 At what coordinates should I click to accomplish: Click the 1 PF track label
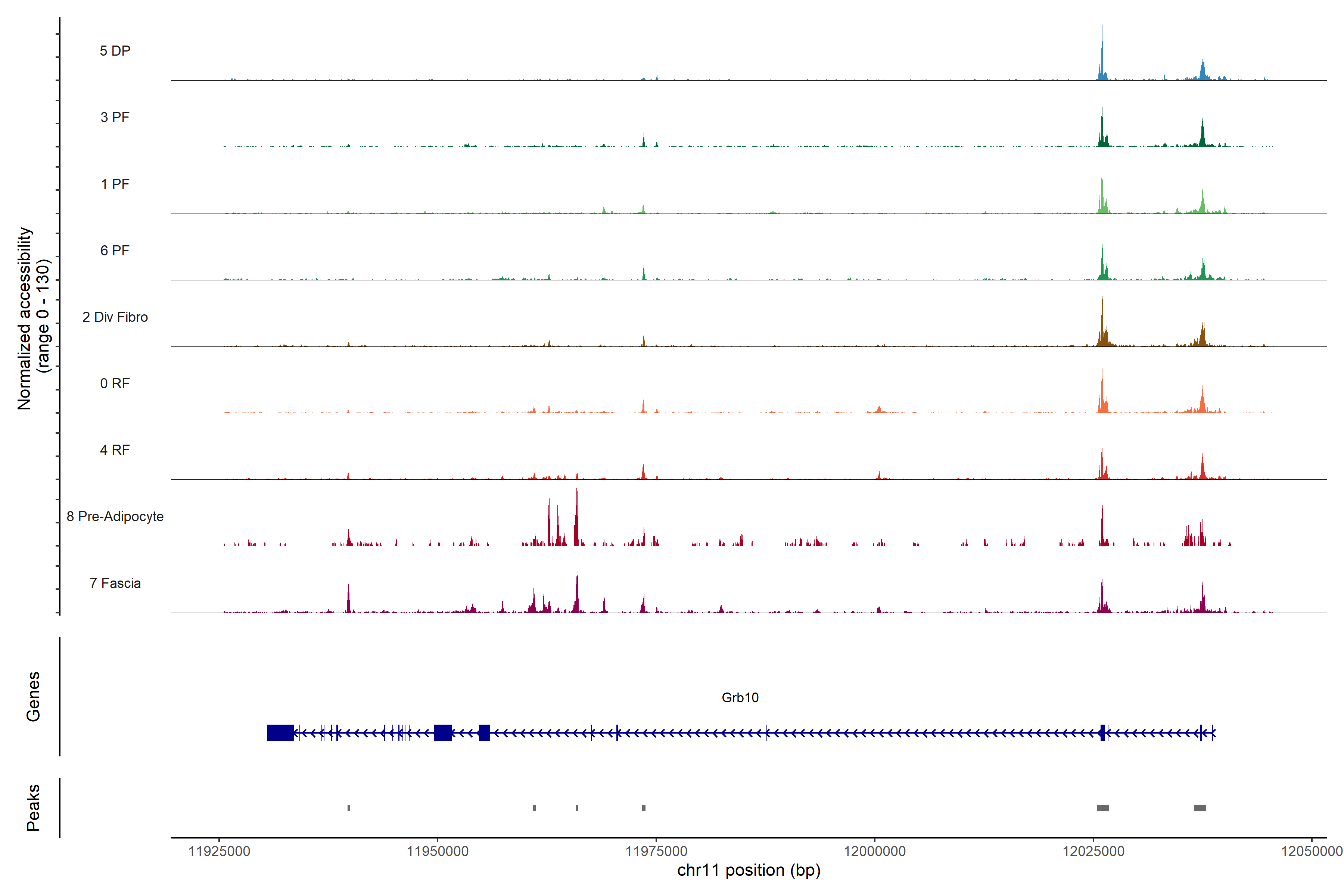[115, 184]
